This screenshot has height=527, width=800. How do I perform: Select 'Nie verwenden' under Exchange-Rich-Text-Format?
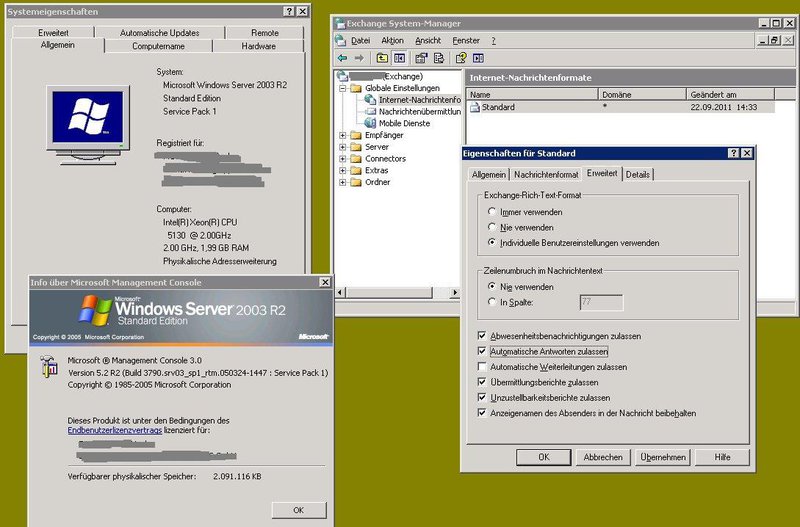[492, 227]
